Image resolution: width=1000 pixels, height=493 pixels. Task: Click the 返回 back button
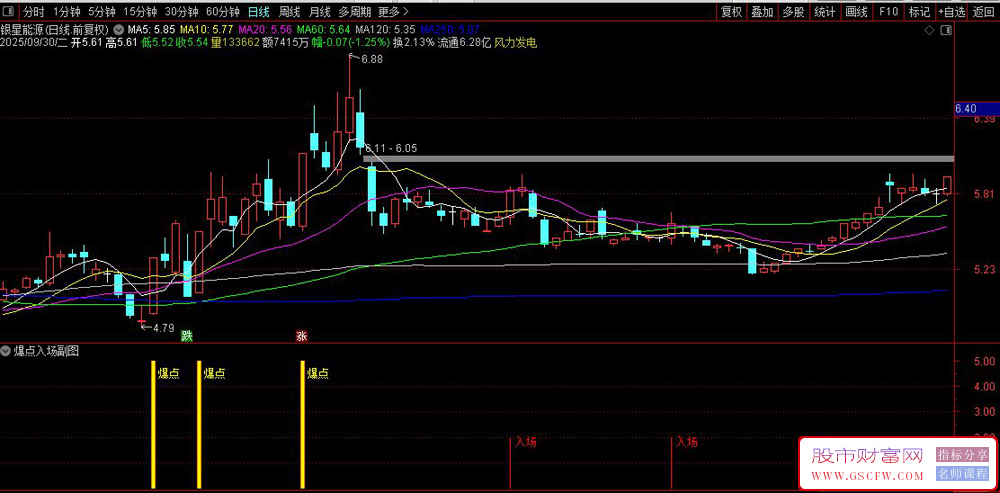983,12
